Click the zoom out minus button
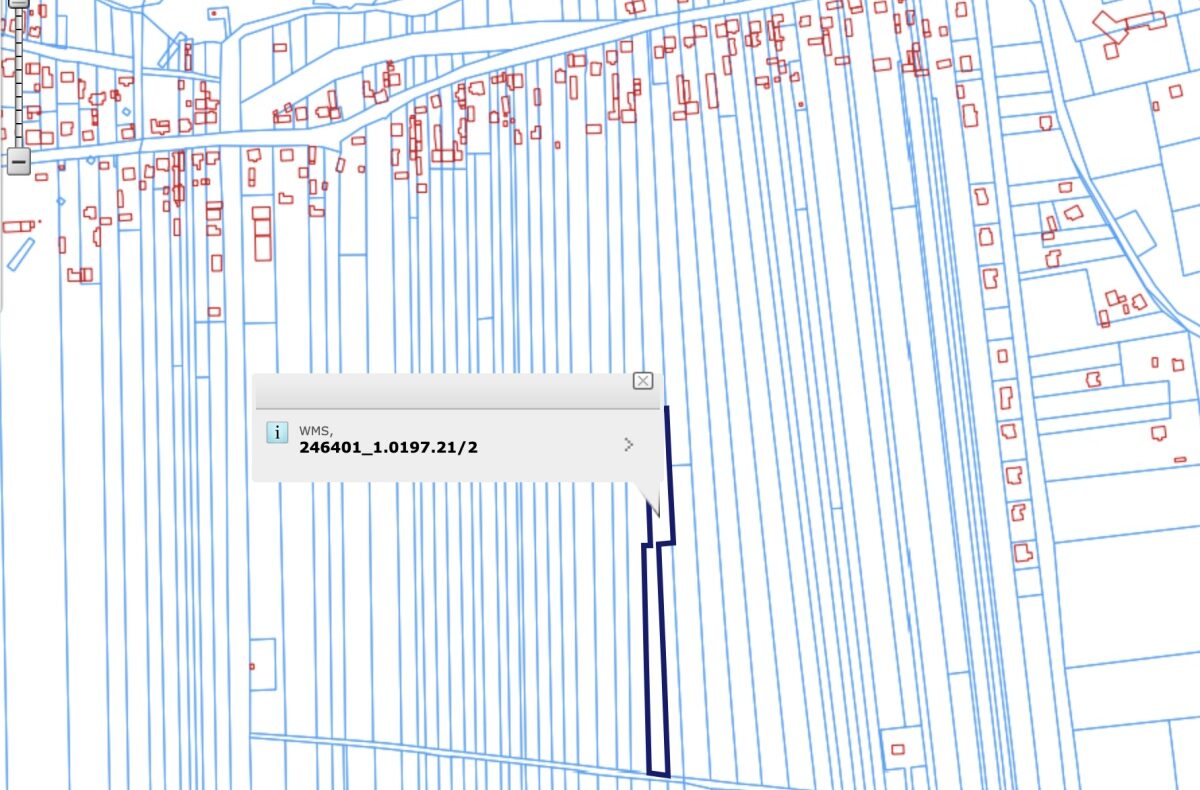The image size is (1200, 790). (x=19, y=160)
